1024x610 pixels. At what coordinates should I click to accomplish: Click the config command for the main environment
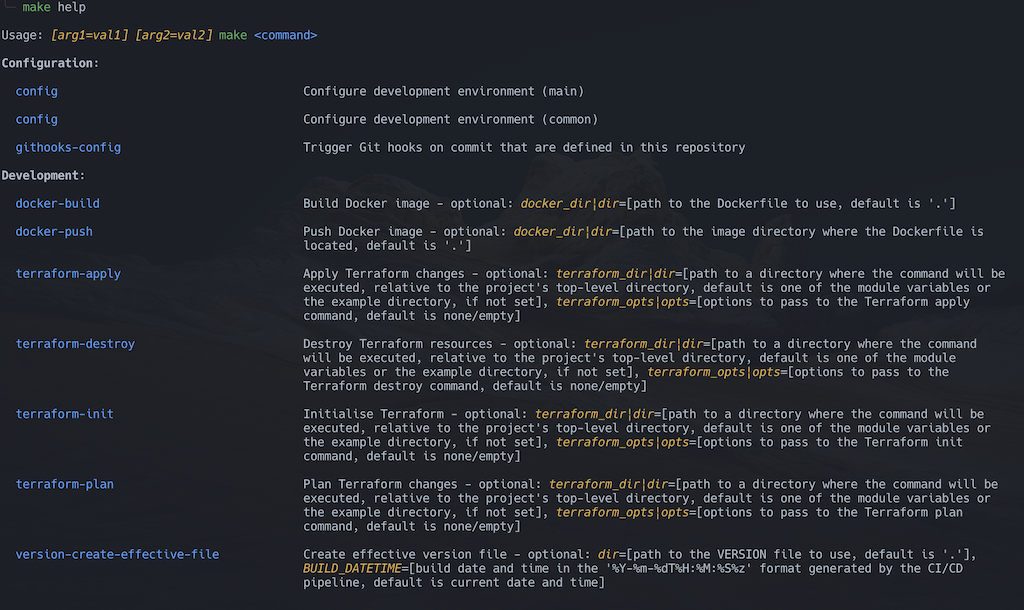point(37,91)
